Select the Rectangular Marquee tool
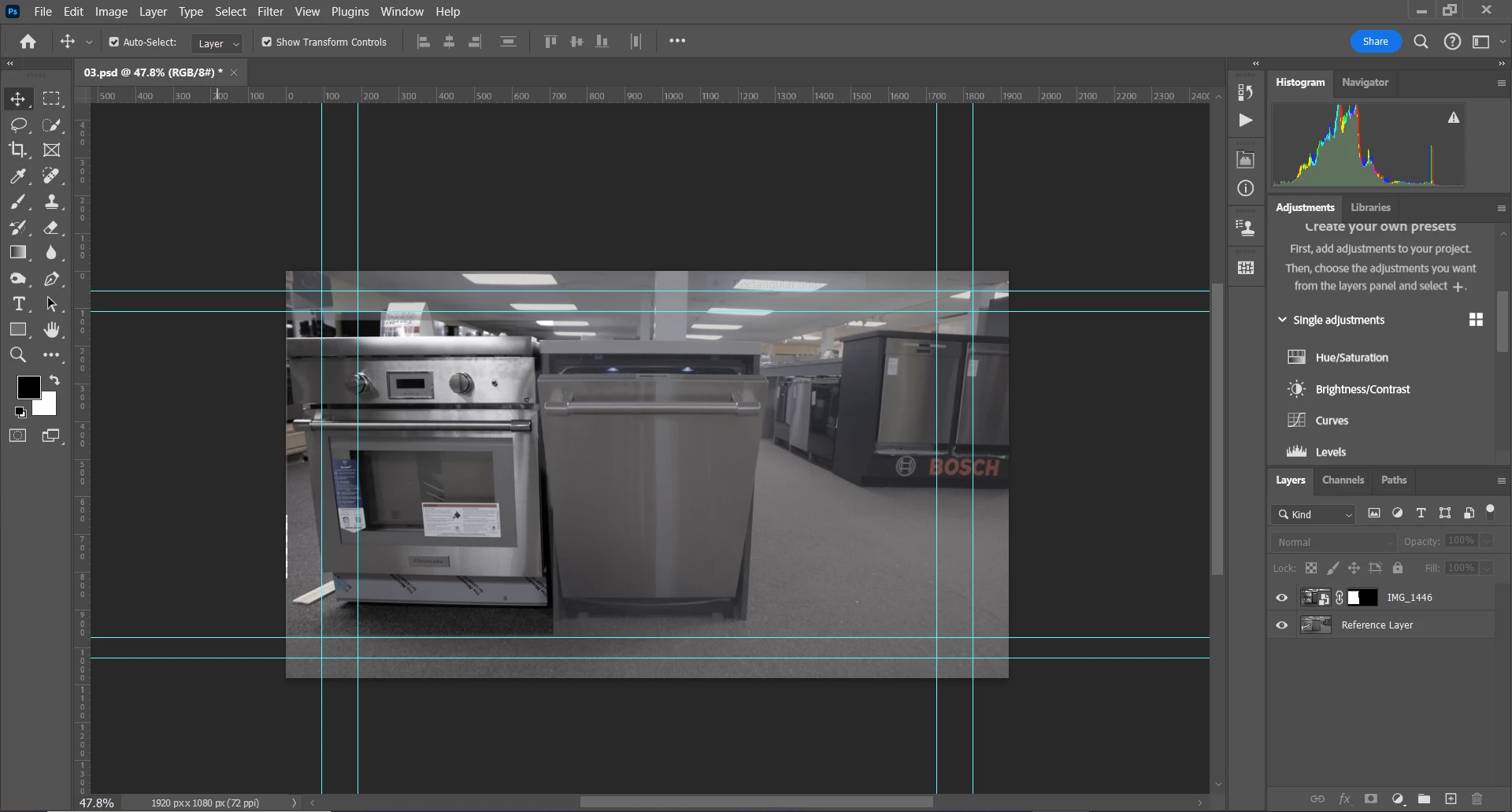 pos(51,99)
